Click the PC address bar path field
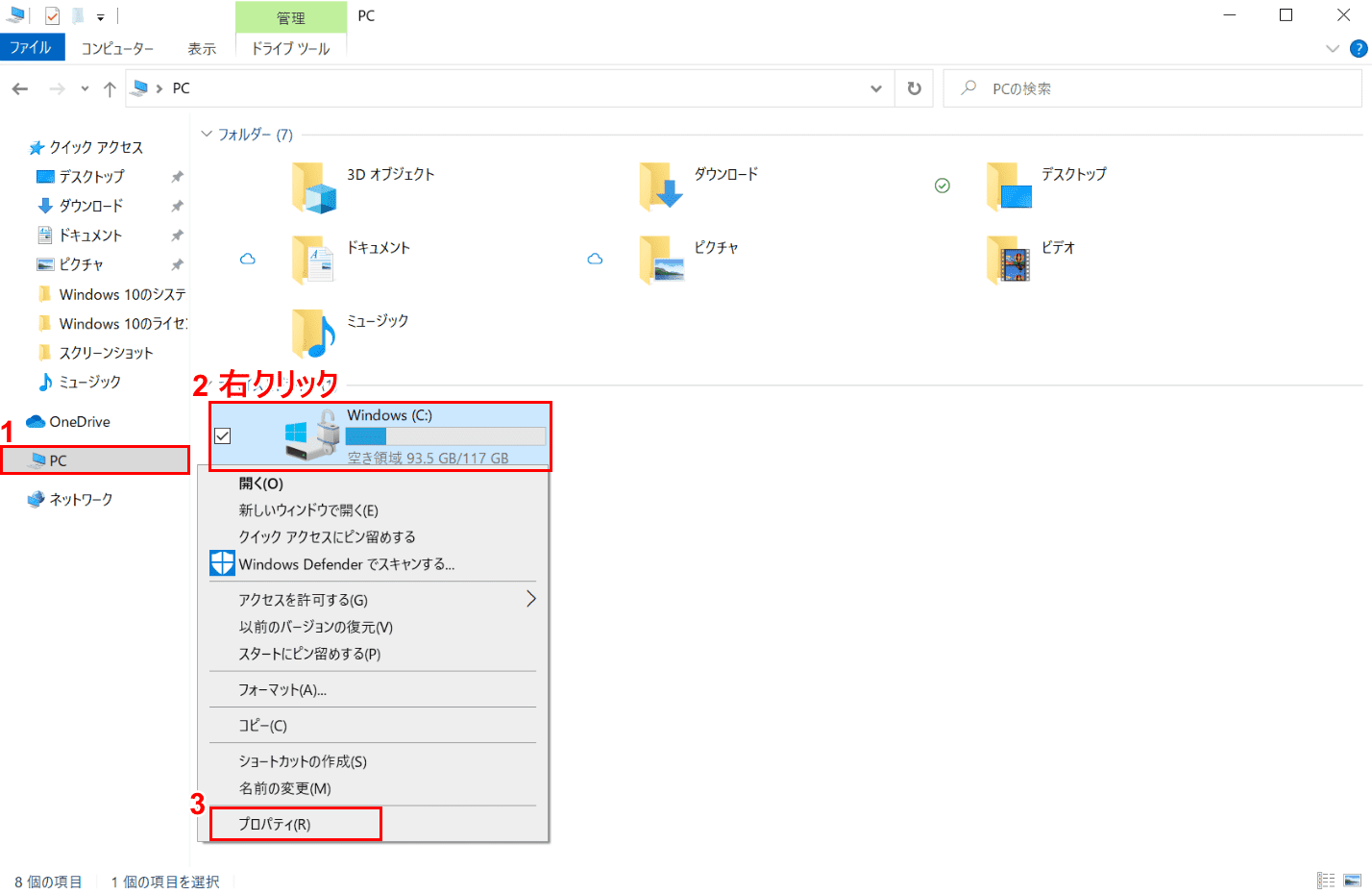This screenshot has width=1372, height=894. tap(509, 88)
